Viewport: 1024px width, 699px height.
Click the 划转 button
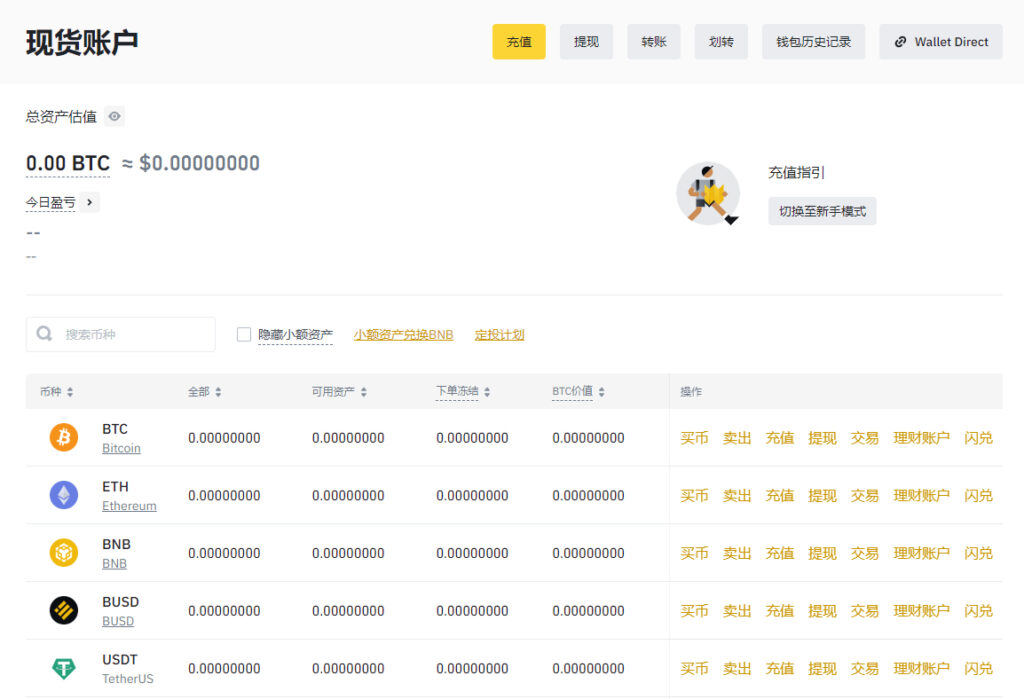click(721, 42)
